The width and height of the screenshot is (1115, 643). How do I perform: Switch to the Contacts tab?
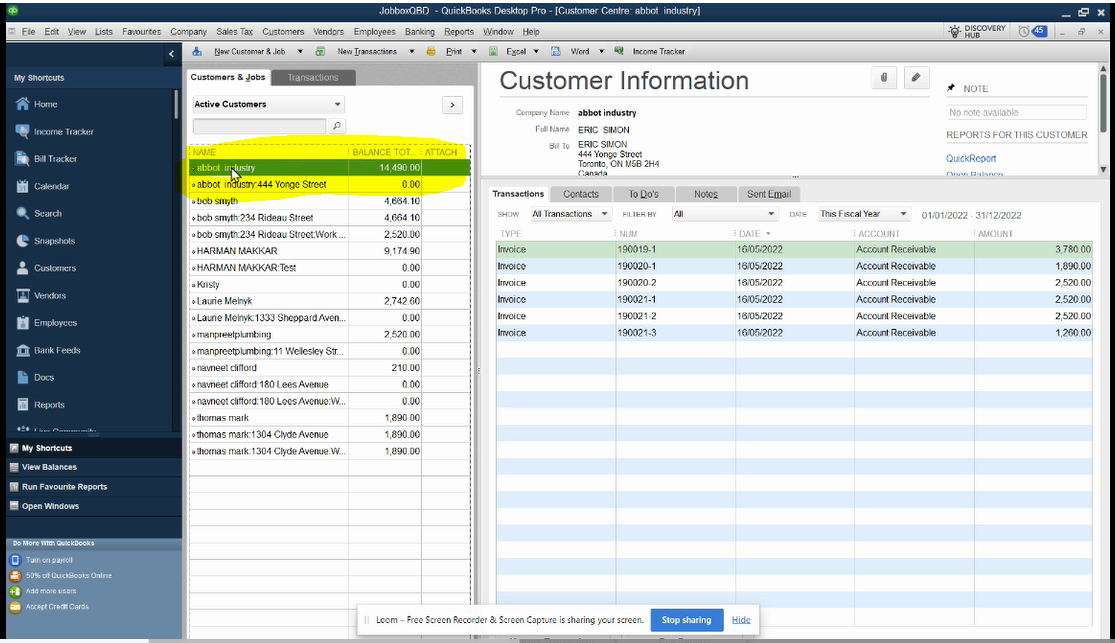click(581, 194)
